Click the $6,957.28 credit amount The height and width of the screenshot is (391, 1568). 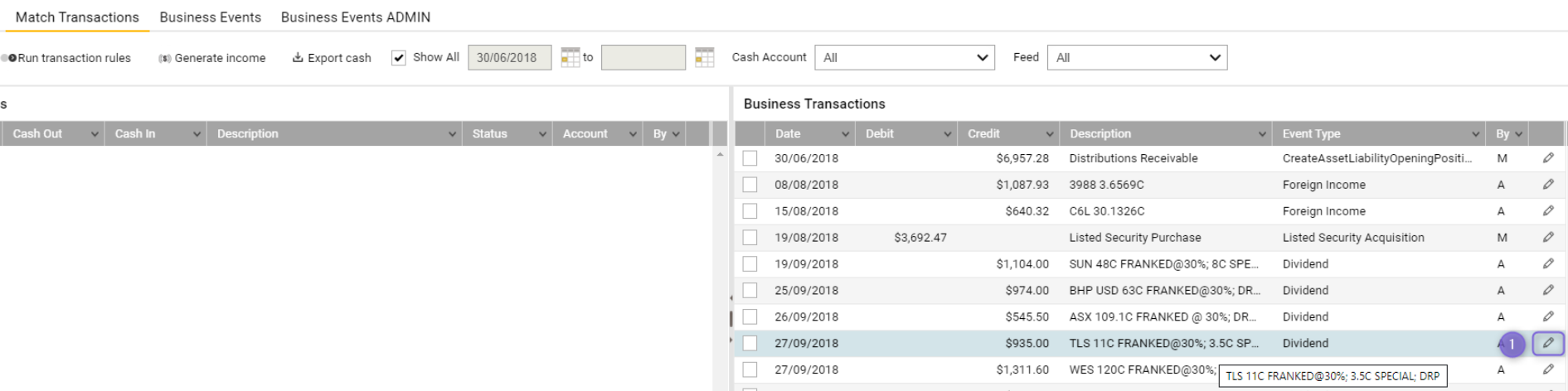(1022, 158)
